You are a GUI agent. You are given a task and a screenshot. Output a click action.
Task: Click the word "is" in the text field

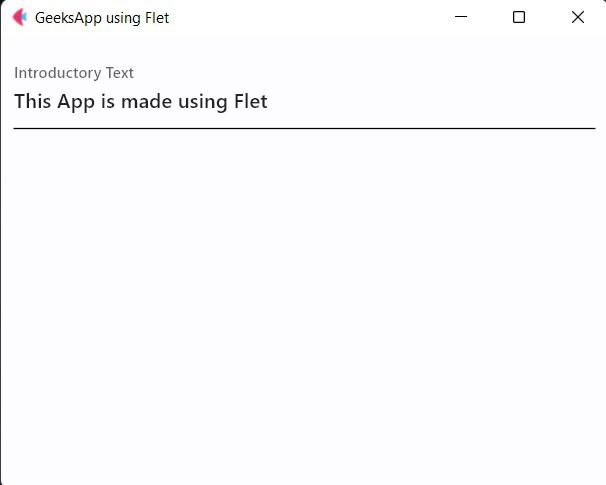coord(108,102)
